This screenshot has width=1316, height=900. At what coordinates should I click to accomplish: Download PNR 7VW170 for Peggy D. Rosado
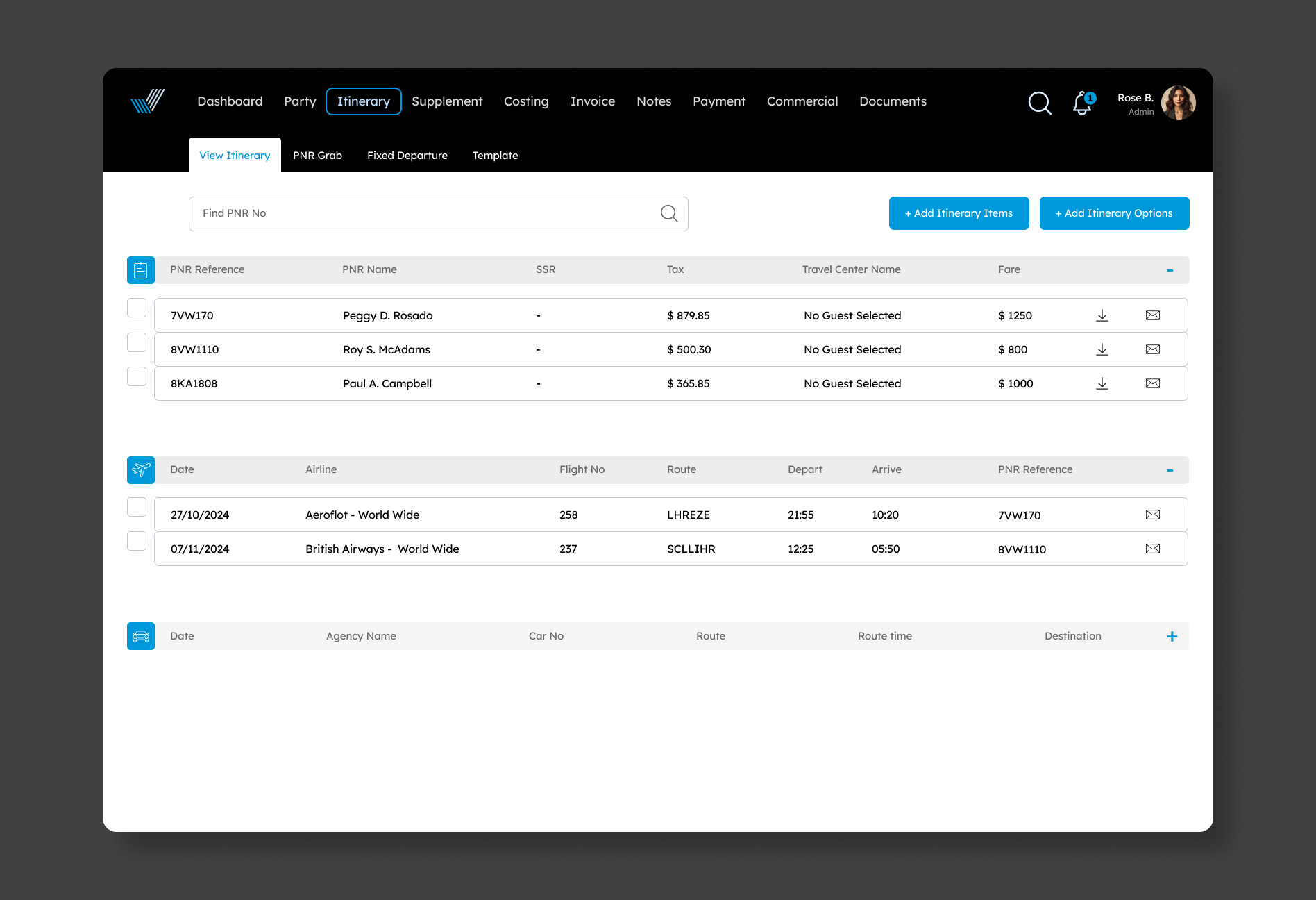1102,315
